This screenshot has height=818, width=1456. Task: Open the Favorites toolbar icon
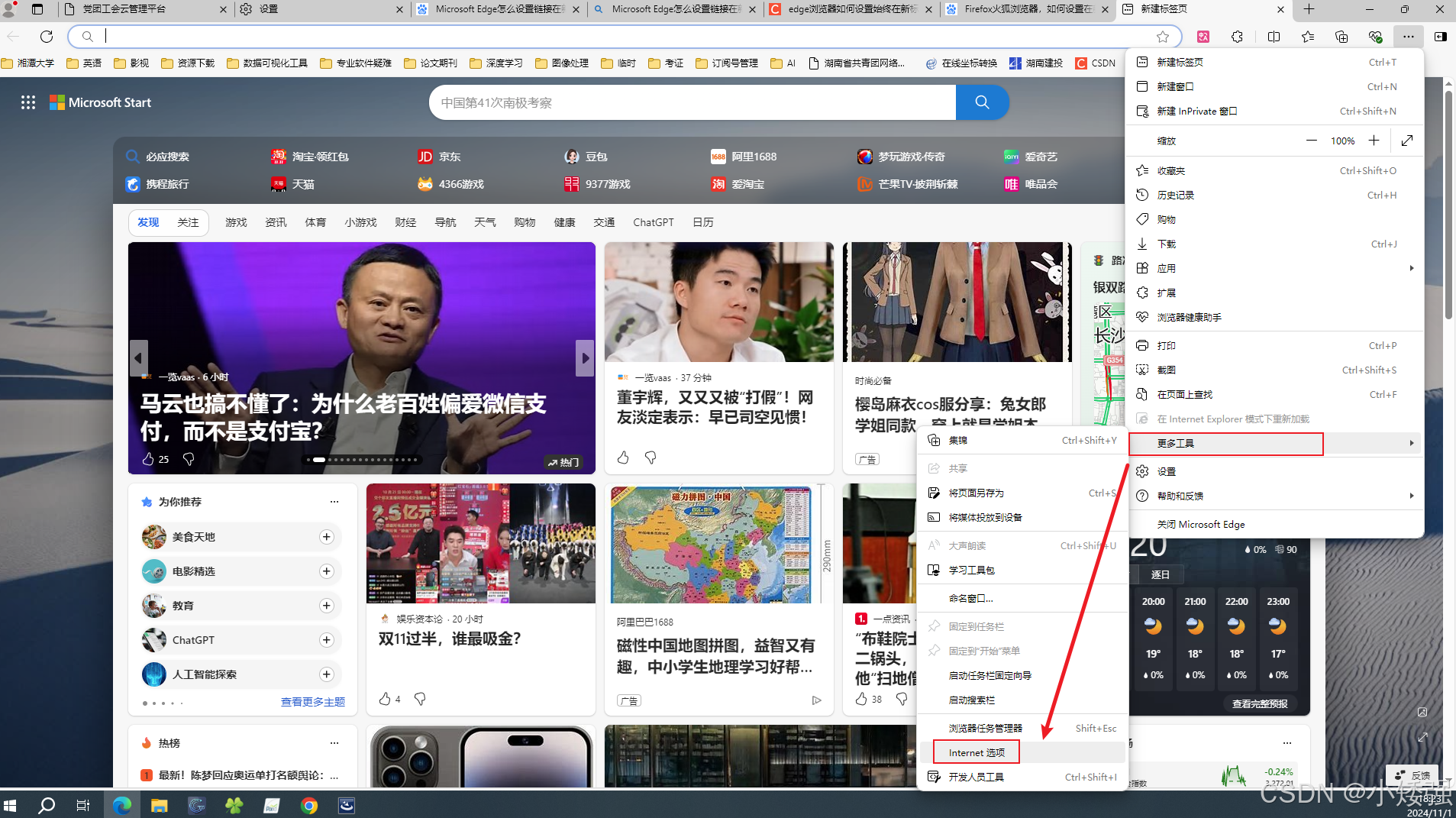(1308, 36)
